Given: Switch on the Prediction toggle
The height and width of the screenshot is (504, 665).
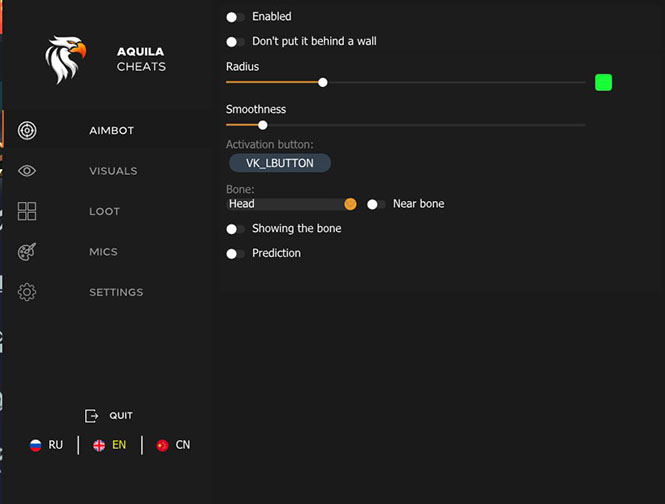Looking at the screenshot, I should [x=235, y=254].
